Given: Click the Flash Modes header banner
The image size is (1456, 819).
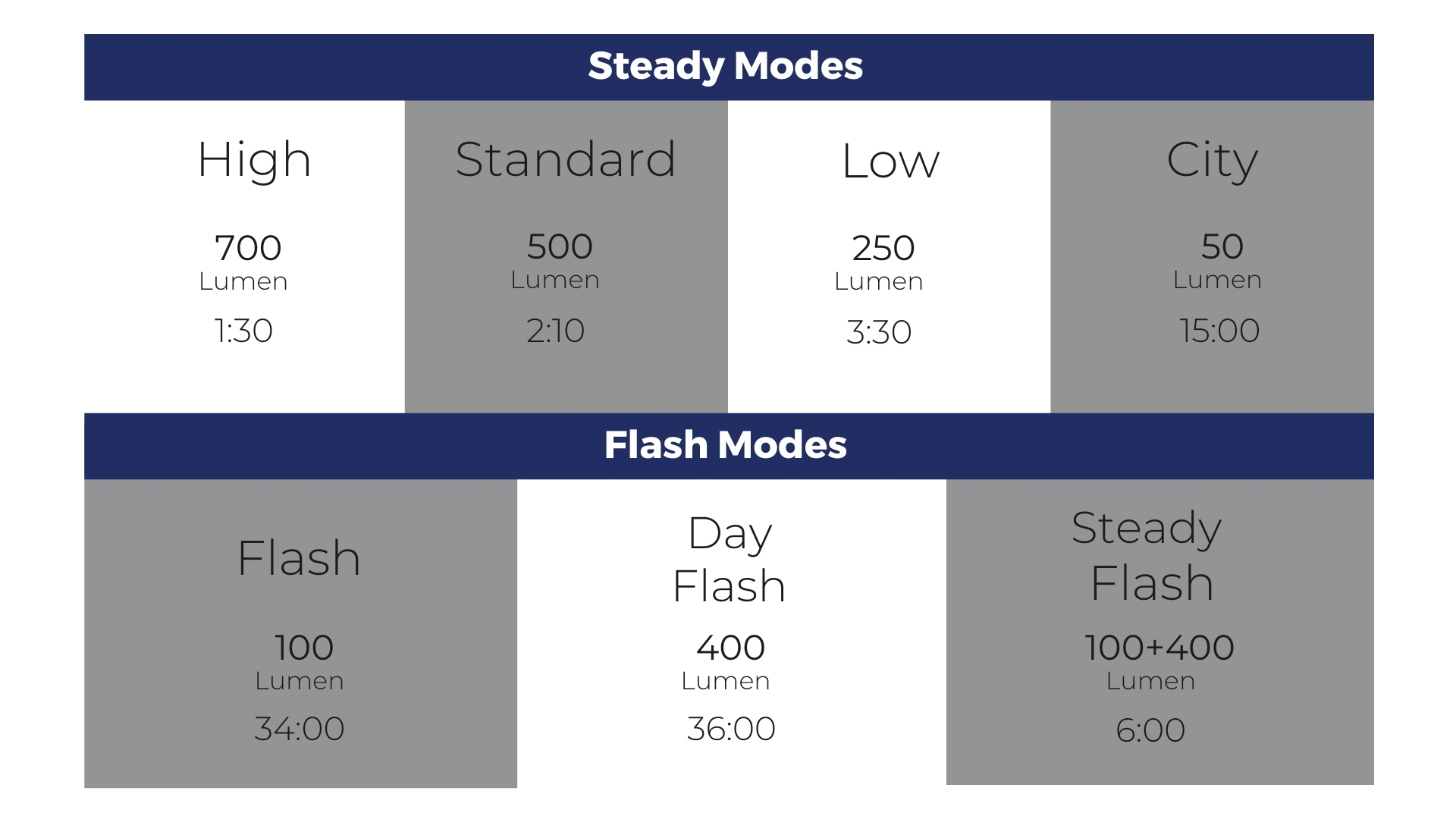Looking at the screenshot, I should (726, 445).
